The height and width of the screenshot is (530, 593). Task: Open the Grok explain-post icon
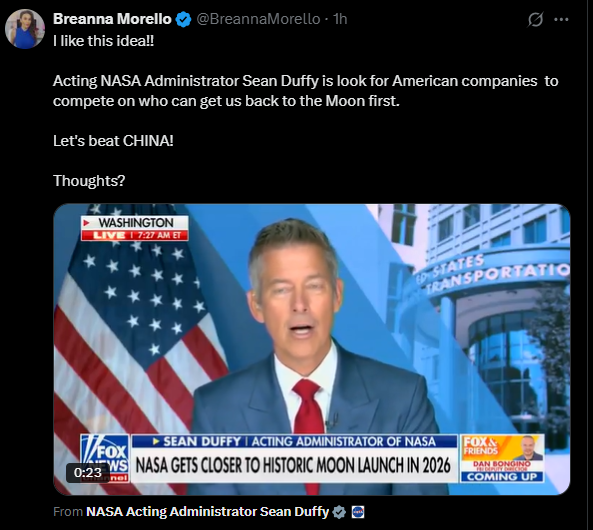[x=535, y=19]
